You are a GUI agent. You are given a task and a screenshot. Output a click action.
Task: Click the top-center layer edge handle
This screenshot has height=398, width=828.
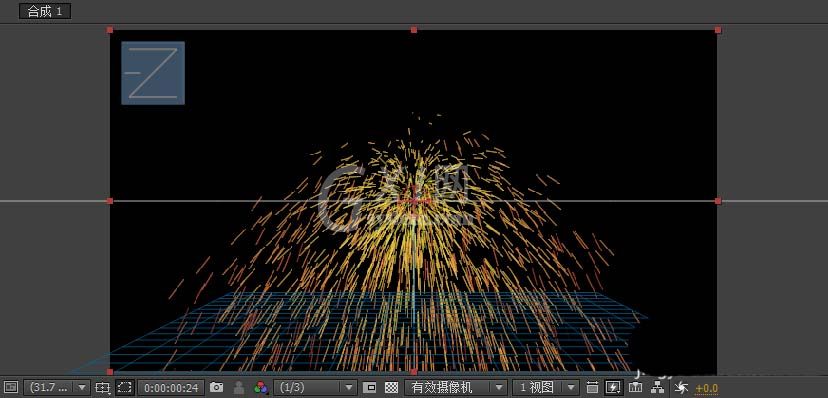coord(414,30)
